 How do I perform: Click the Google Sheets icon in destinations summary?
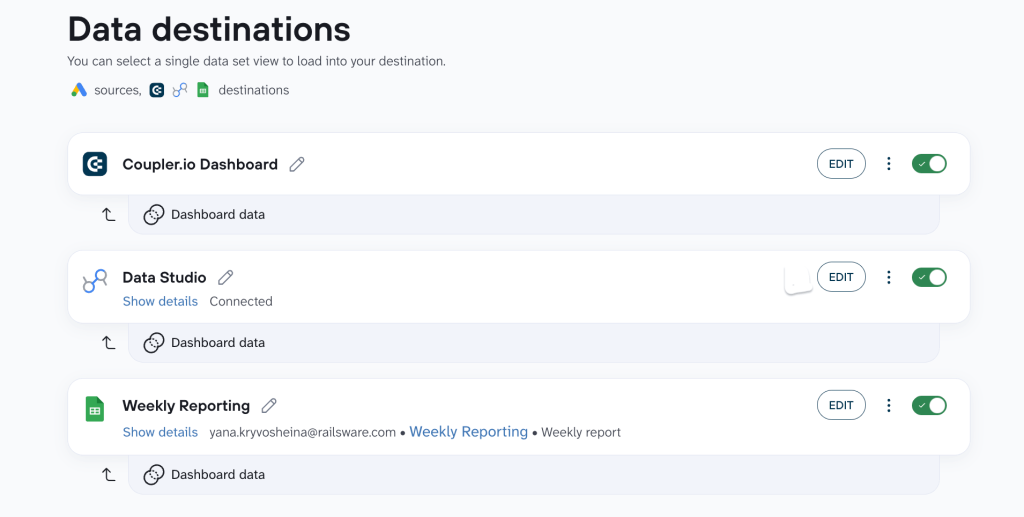tap(203, 90)
